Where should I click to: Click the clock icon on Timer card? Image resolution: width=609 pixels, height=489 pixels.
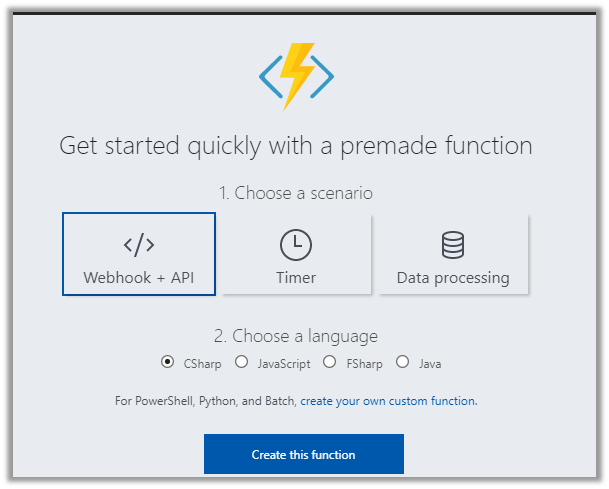point(296,244)
